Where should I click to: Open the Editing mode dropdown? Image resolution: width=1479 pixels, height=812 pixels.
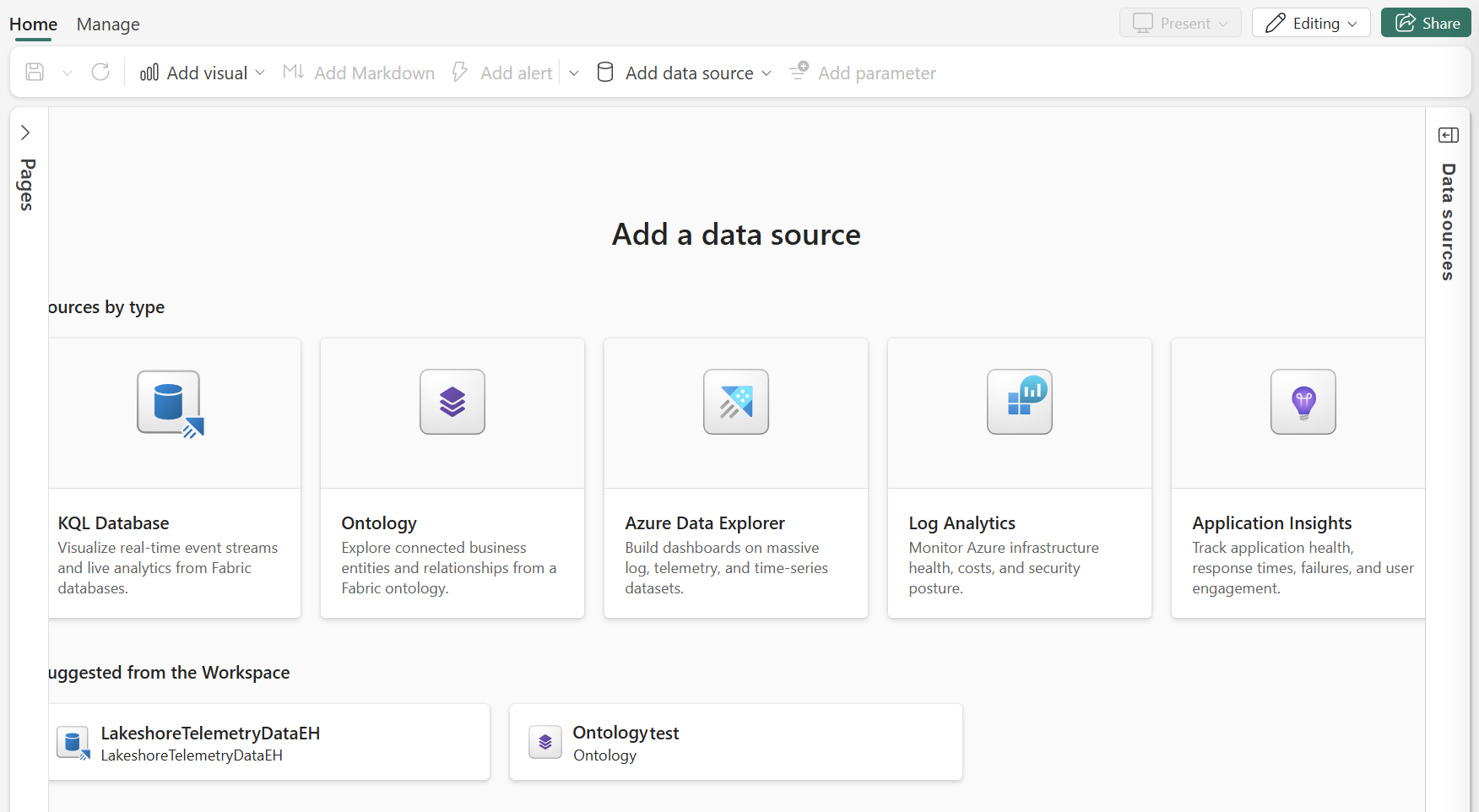coord(1311,23)
